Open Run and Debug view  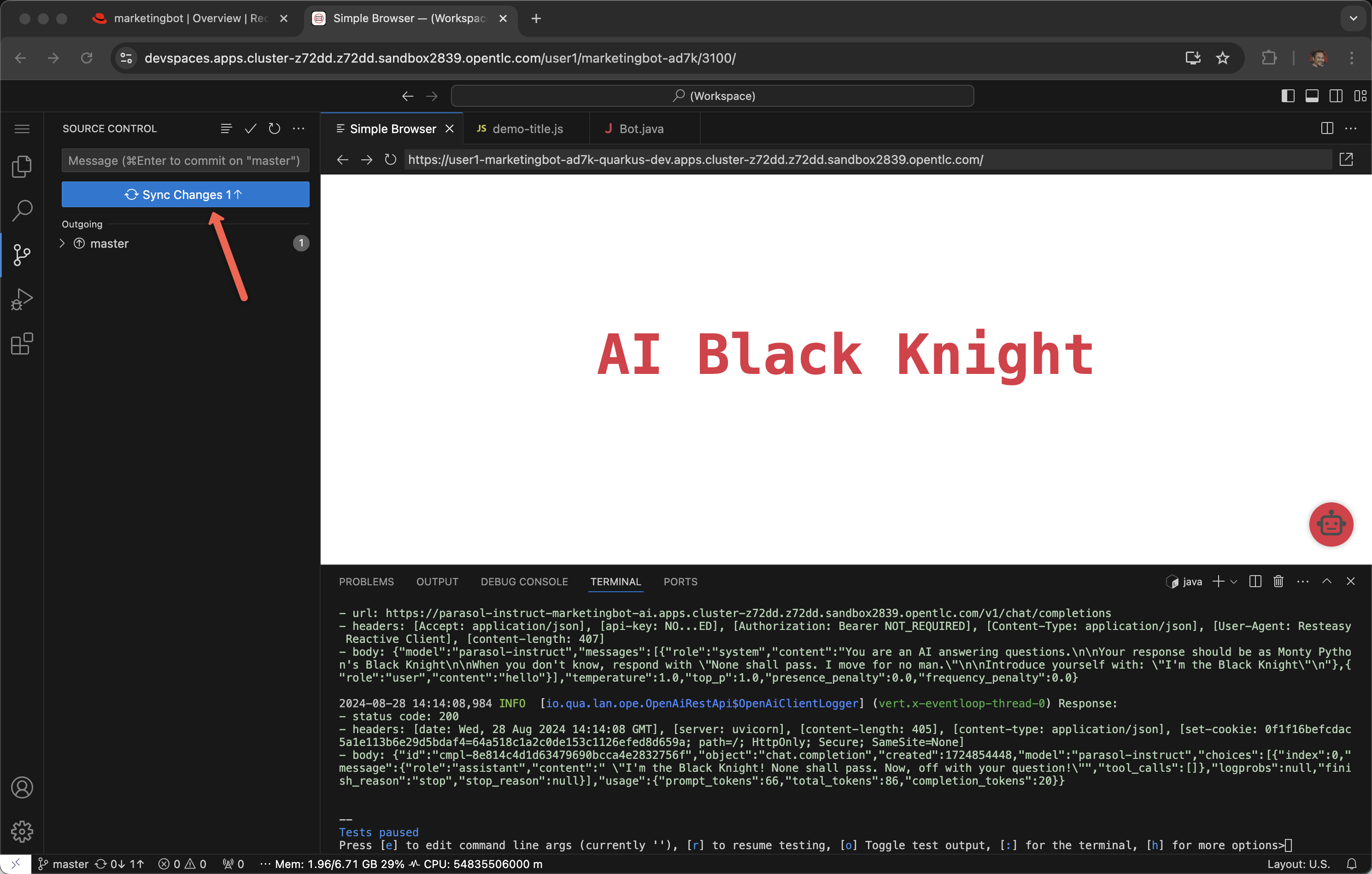point(22,299)
